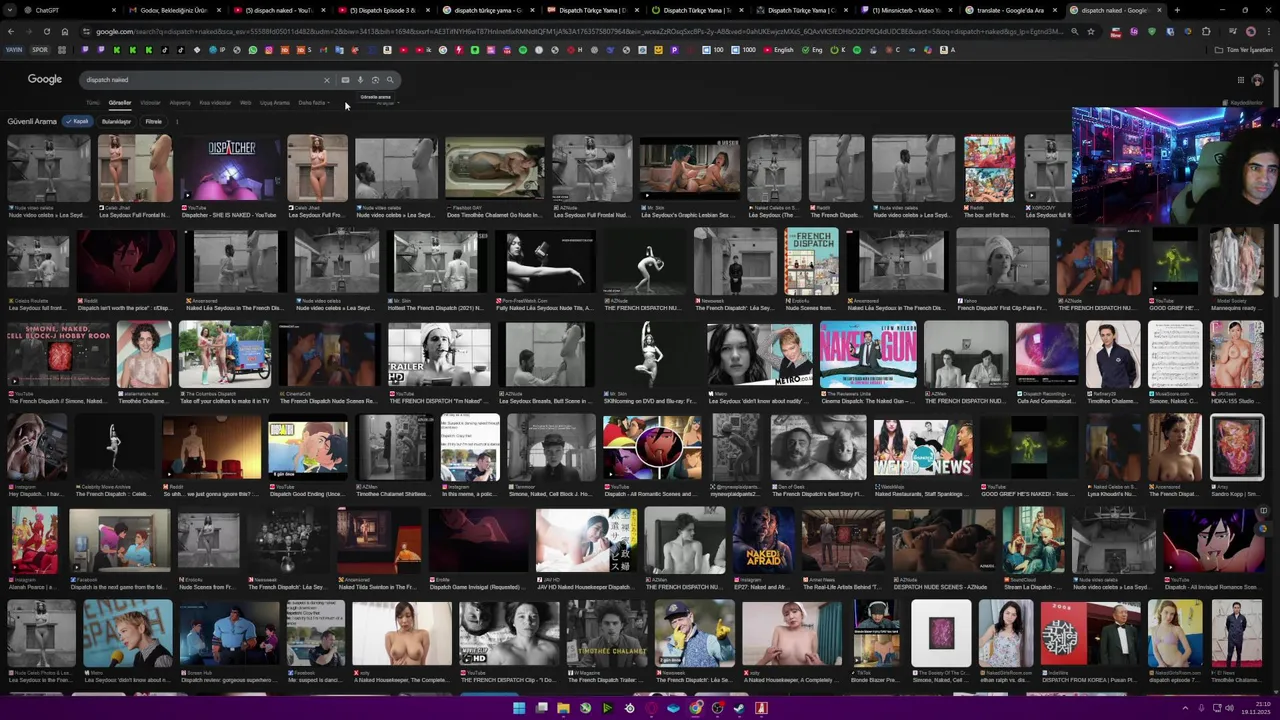Image resolution: width=1280 pixels, height=720 pixels.
Task: Open Google Lens image search icon
Action: tap(375, 80)
